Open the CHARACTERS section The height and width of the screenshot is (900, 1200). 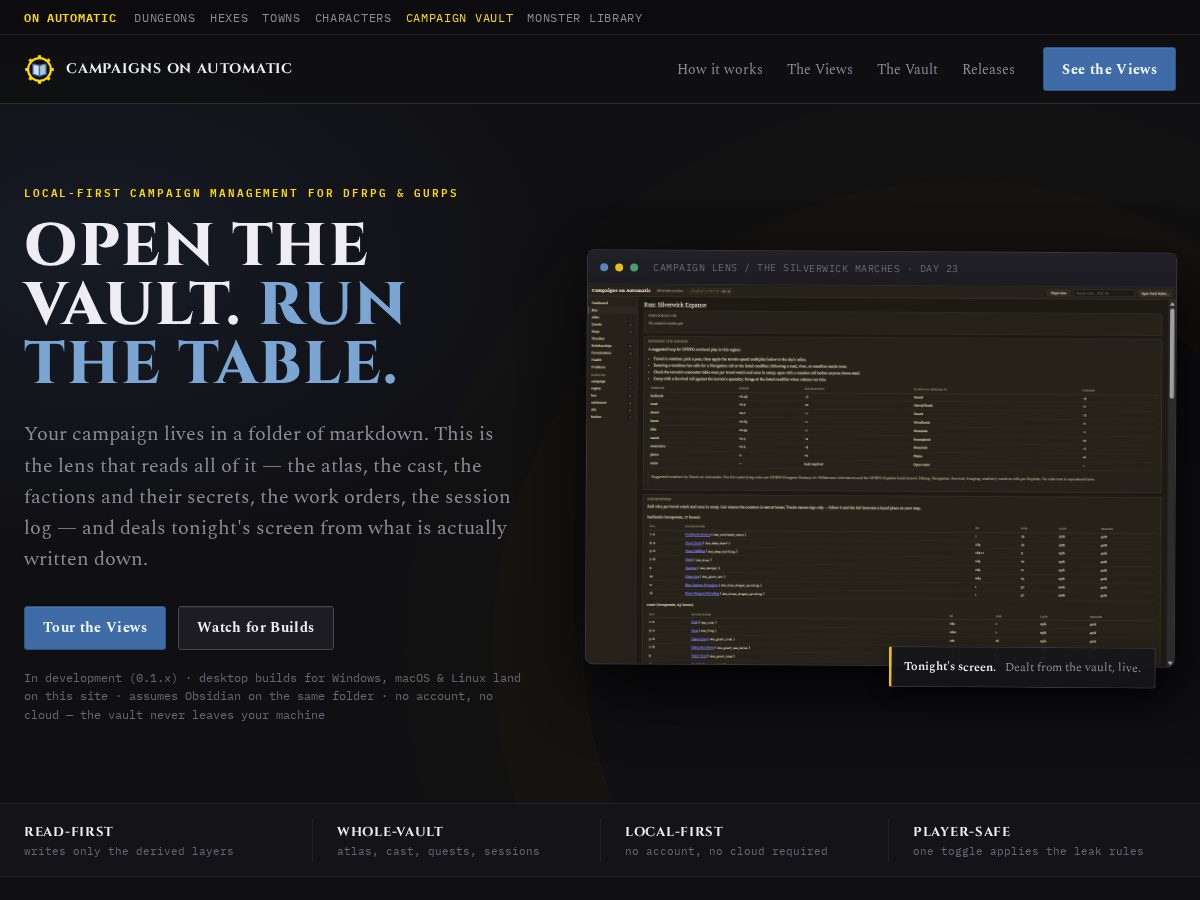coord(353,18)
